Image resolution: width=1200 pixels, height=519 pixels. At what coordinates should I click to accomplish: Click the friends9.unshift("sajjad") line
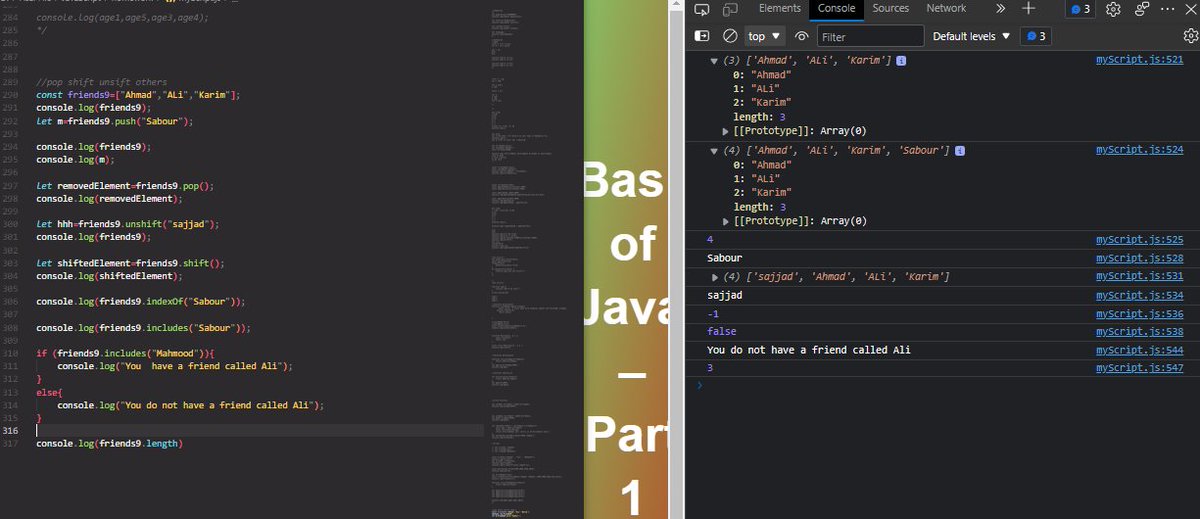point(127,224)
